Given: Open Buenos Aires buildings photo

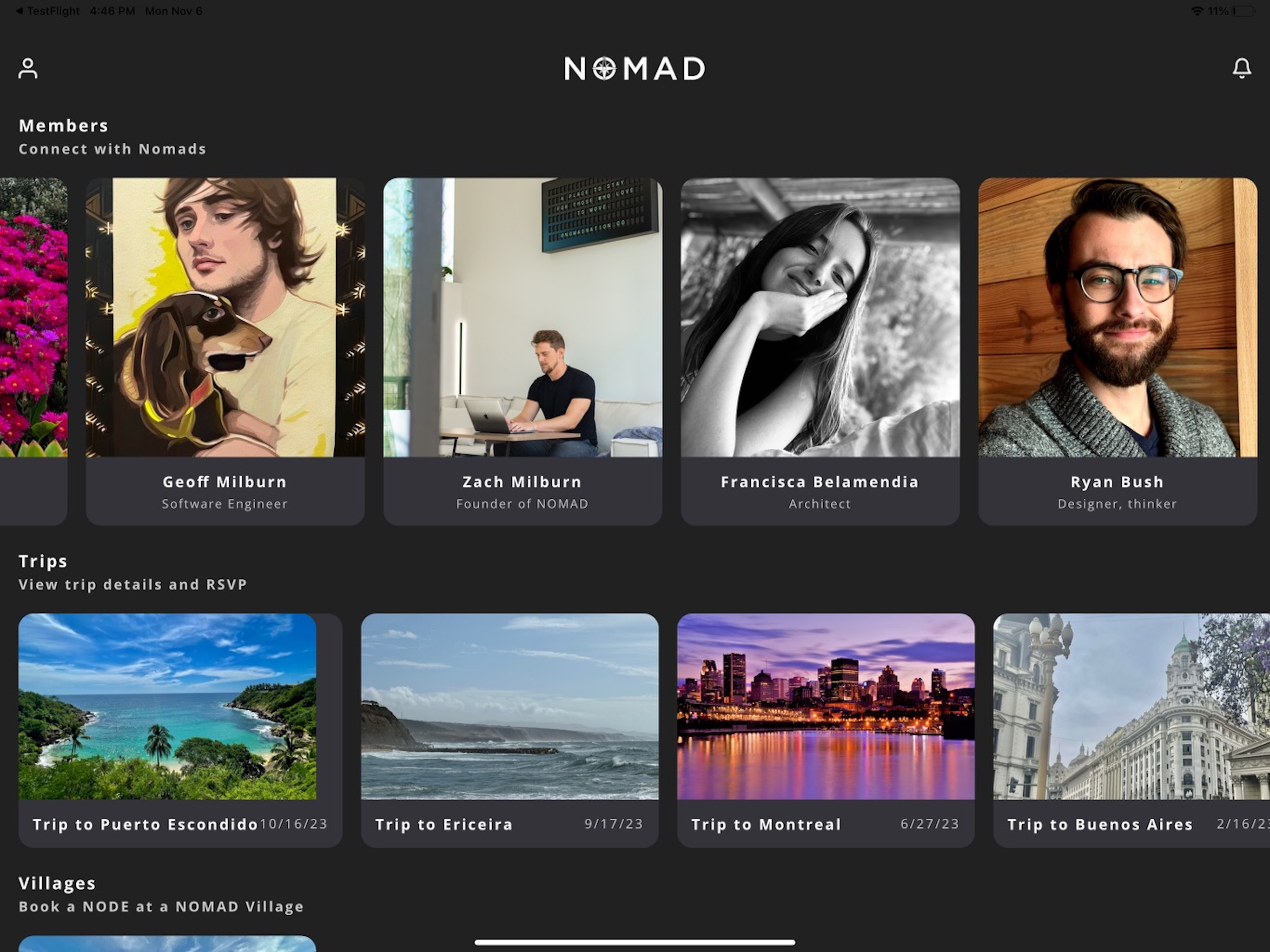Looking at the screenshot, I should [x=1131, y=706].
